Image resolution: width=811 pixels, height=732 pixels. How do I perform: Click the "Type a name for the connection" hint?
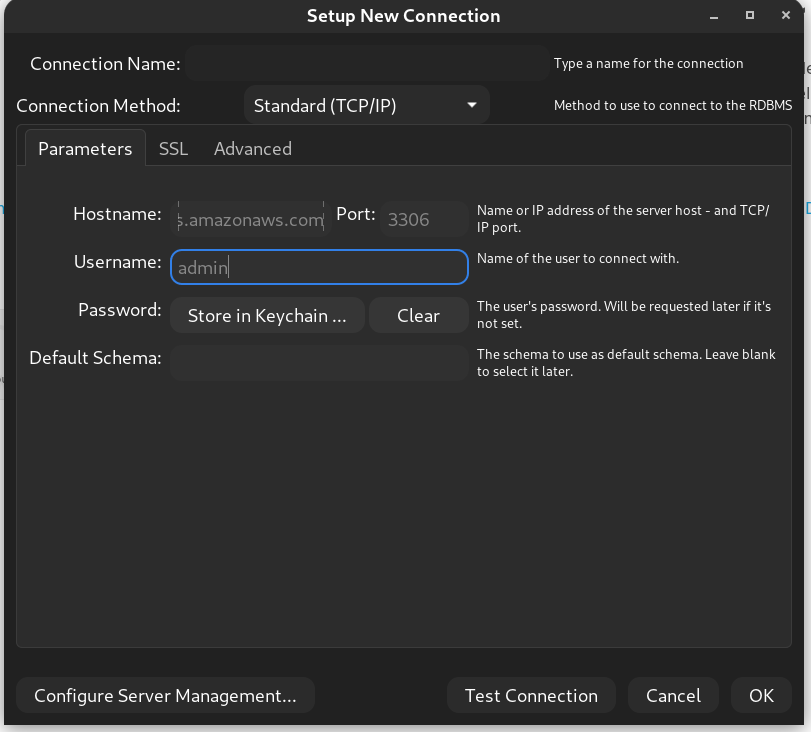pyautogui.click(x=648, y=64)
